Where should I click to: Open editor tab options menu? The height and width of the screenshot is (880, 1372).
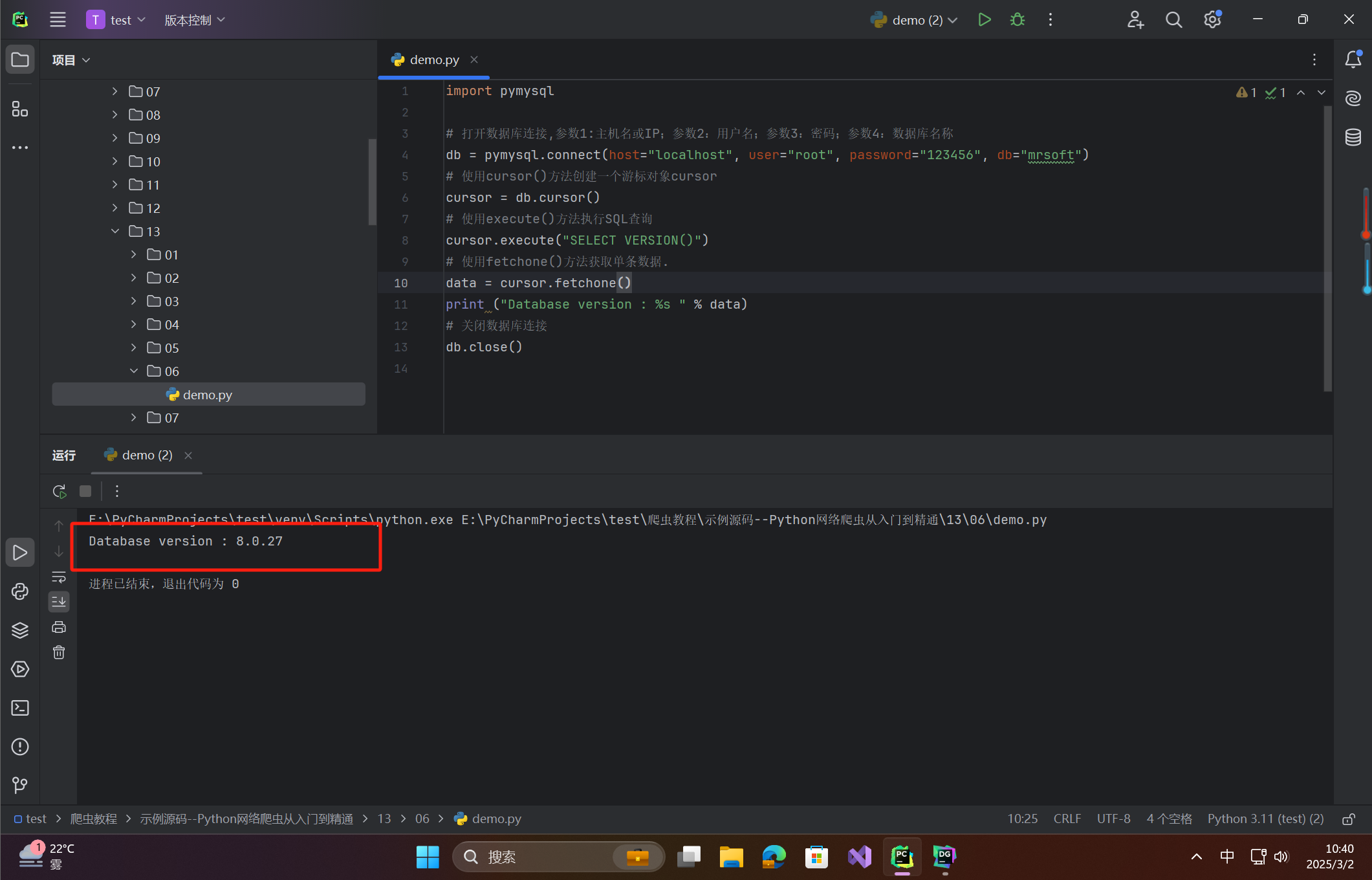tap(1314, 60)
